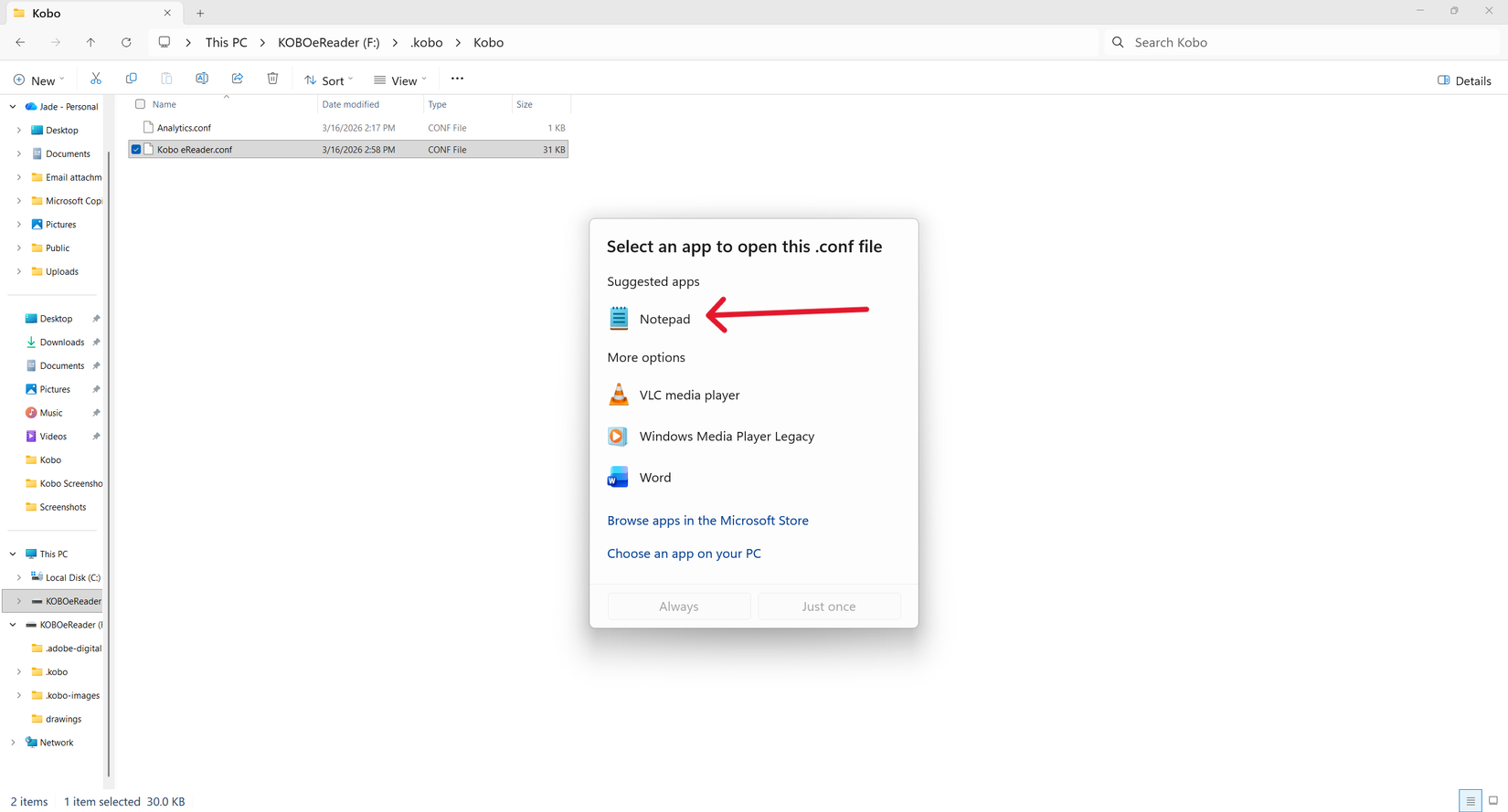Image resolution: width=1508 pixels, height=812 pixels.
Task: Click the Cut scissors icon in the toolbar
Action: (96, 79)
